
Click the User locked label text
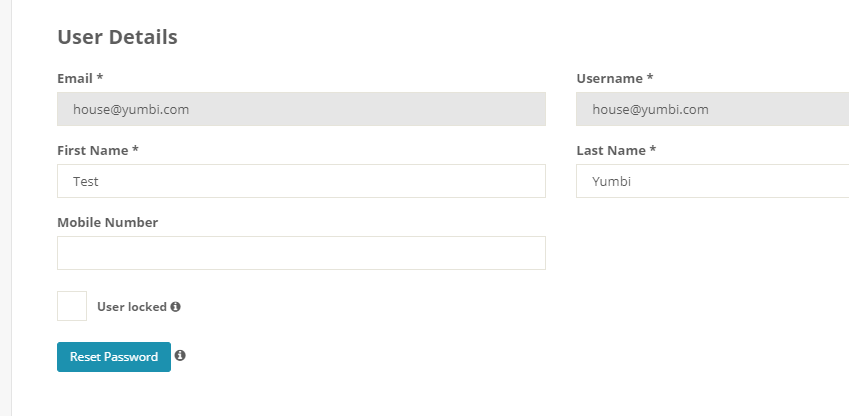pos(131,307)
